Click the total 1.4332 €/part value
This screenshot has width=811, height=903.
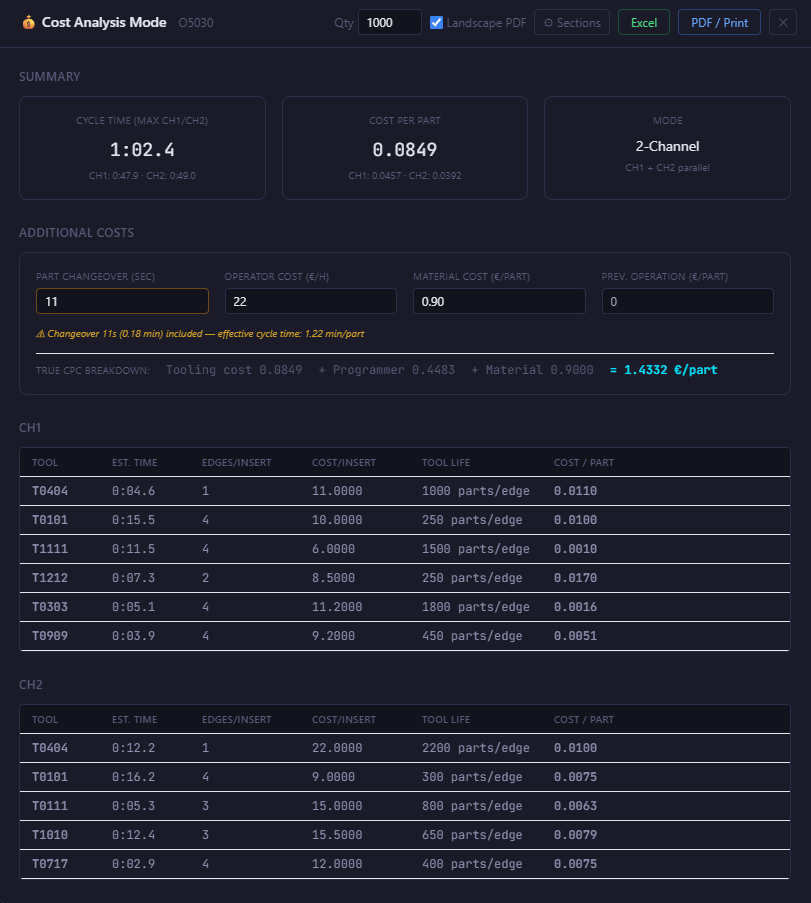[664, 370]
